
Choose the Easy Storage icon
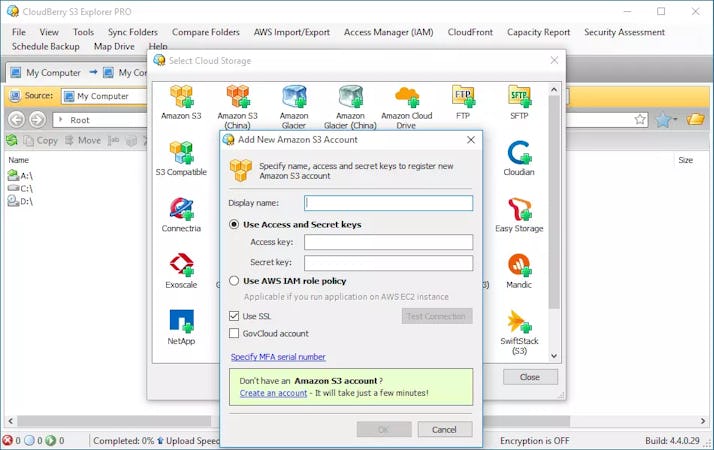tap(520, 209)
